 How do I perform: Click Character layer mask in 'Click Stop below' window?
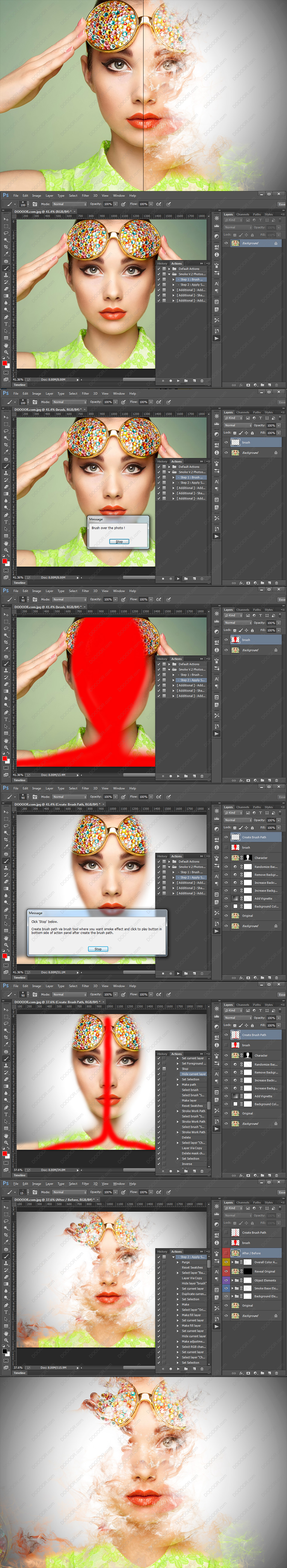[248, 858]
